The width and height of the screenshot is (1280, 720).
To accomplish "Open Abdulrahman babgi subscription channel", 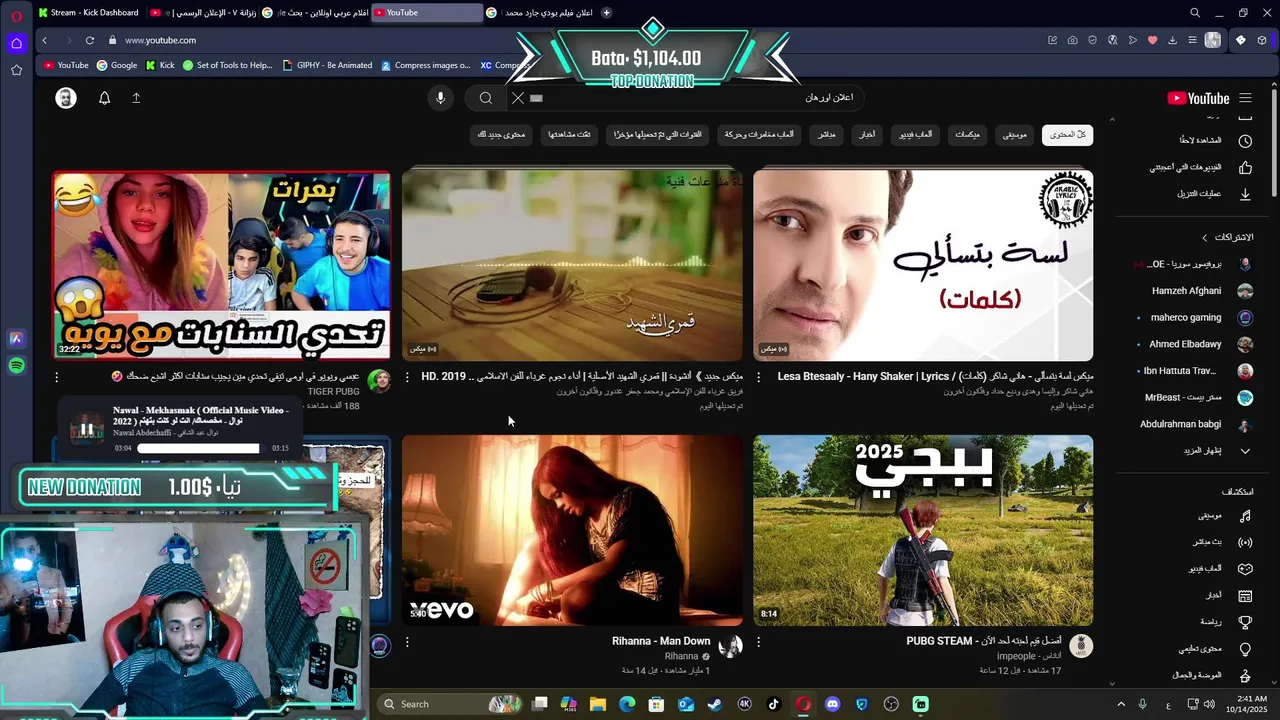I will (x=1196, y=424).
